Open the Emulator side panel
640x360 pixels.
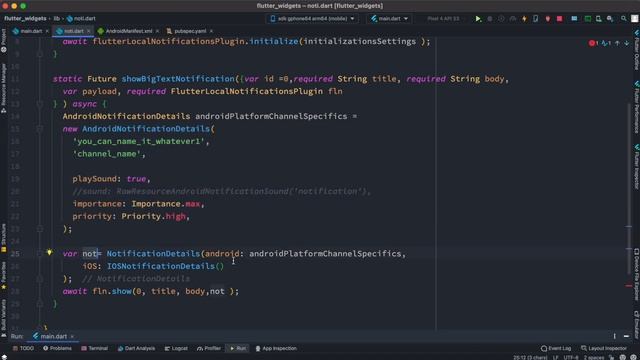[636, 324]
